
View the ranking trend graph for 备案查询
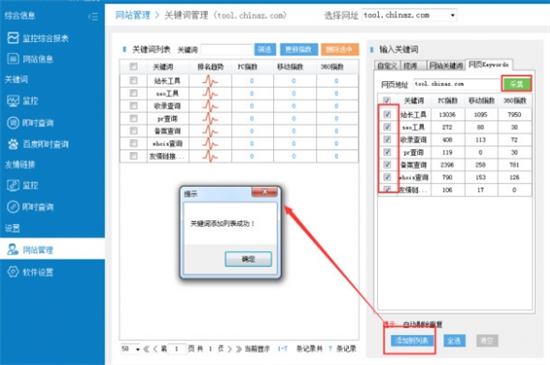(210, 131)
